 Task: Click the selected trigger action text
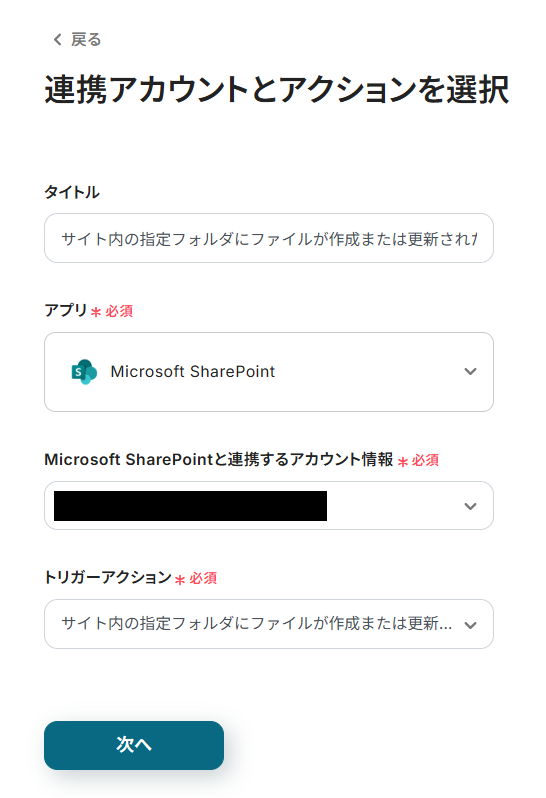pos(256,623)
